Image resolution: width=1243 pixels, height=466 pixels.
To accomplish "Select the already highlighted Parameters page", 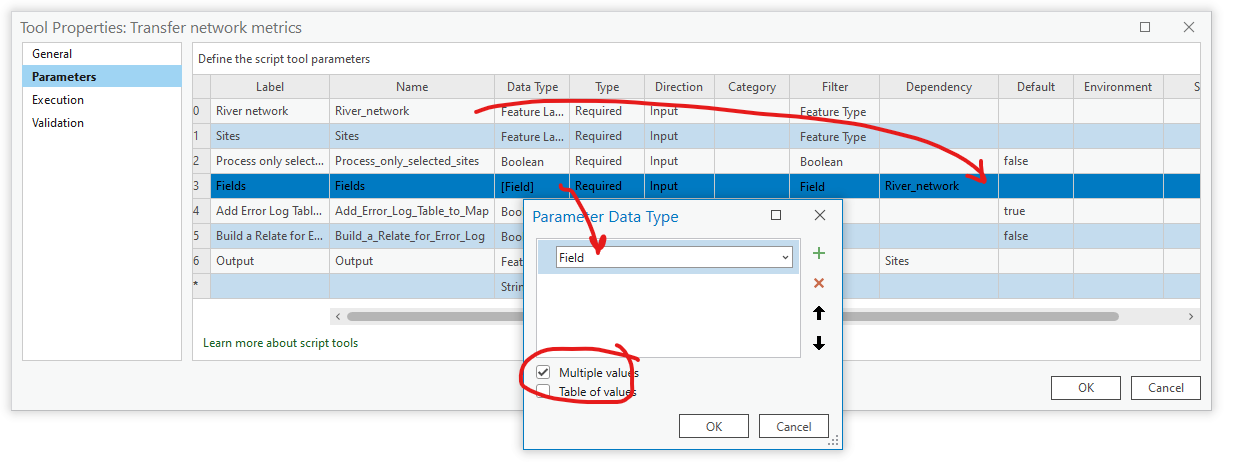I will 64,77.
